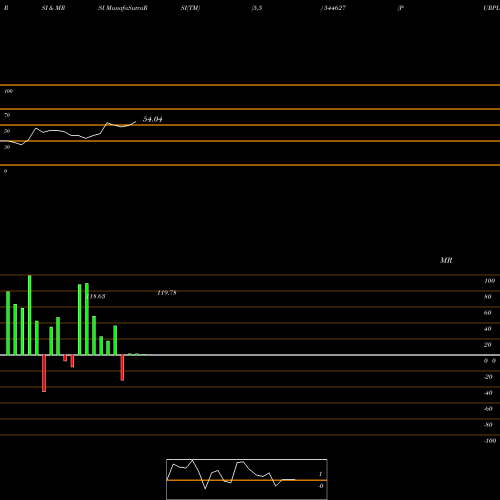Click the 80 label on MR axis
The image size is (500, 500).
[488, 297]
